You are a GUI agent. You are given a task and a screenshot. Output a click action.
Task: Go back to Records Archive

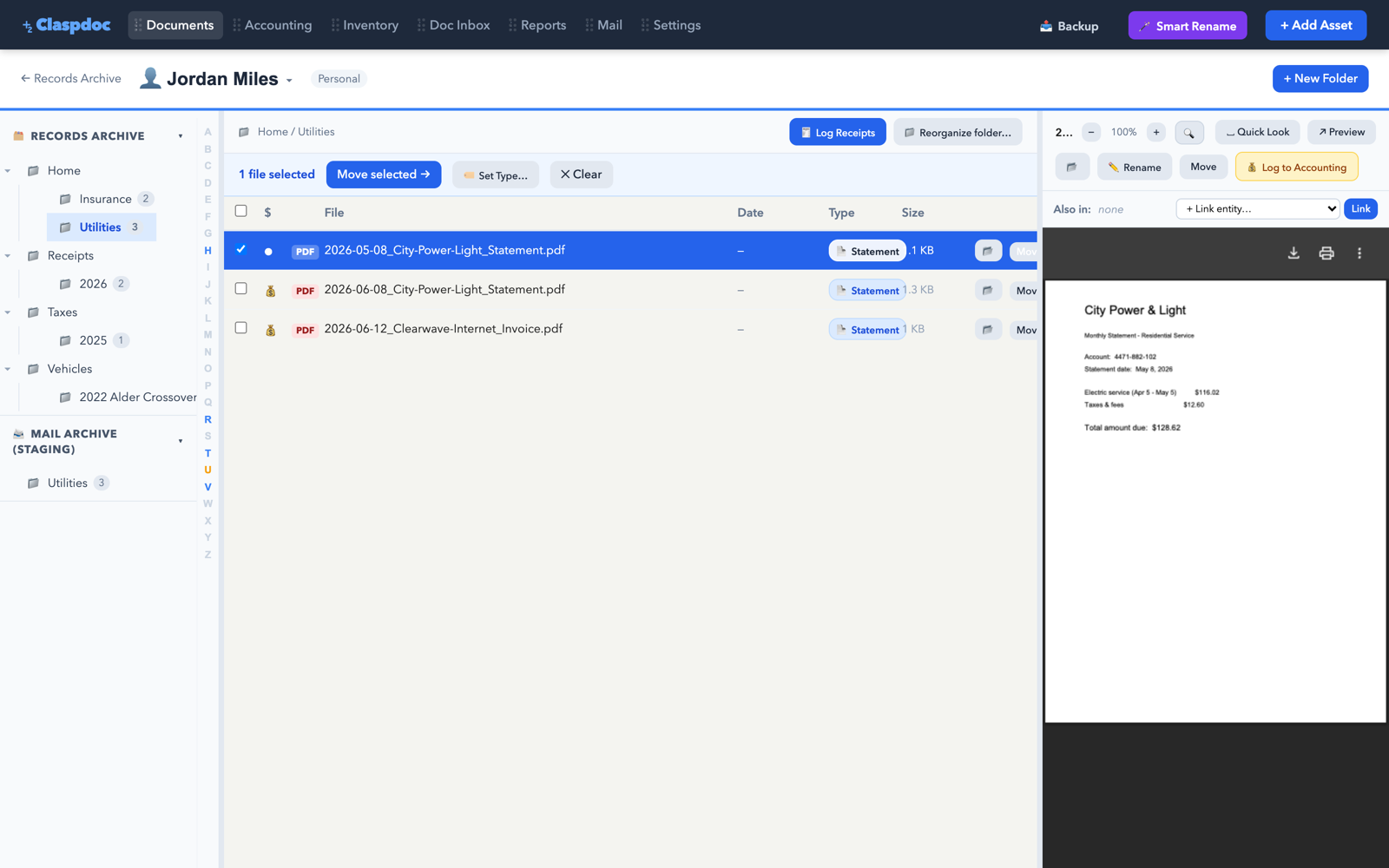[x=71, y=78]
